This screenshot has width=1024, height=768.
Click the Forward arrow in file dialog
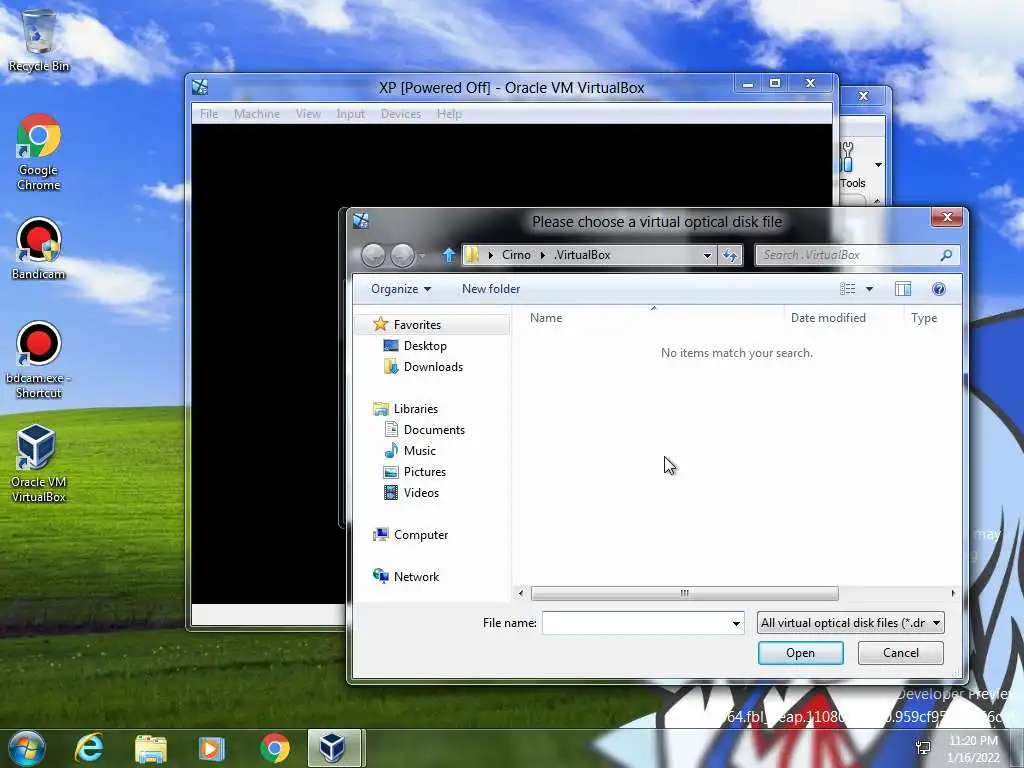(x=402, y=255)
